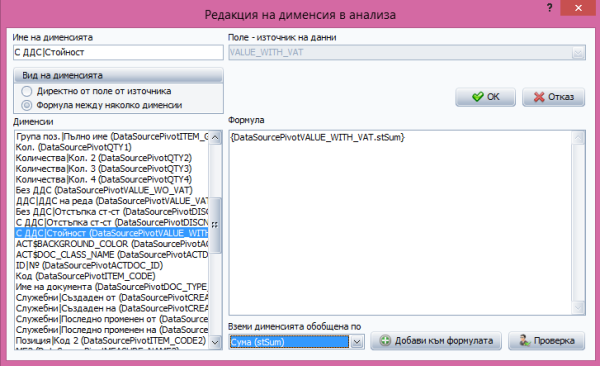
Task: Select 'Група поз.|Пълно име' list item
Action: (112, 137)
